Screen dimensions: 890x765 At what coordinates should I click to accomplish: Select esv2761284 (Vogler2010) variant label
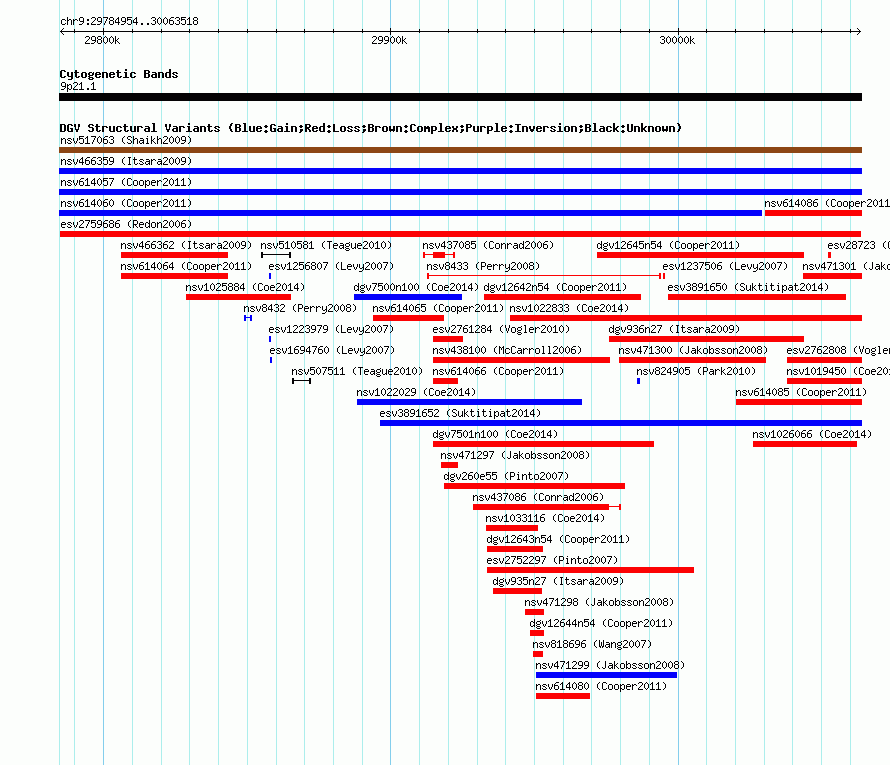pyautogui.click(x=501, y=329)
